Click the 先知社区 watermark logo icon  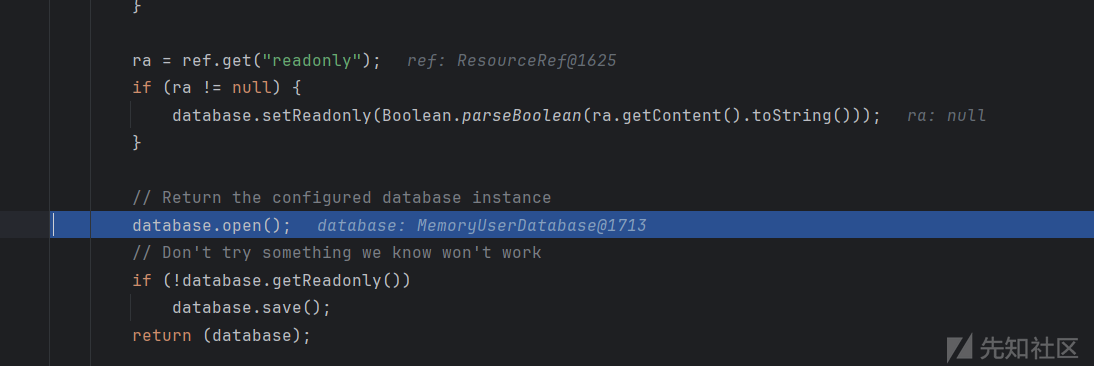[x=960, y=348]
